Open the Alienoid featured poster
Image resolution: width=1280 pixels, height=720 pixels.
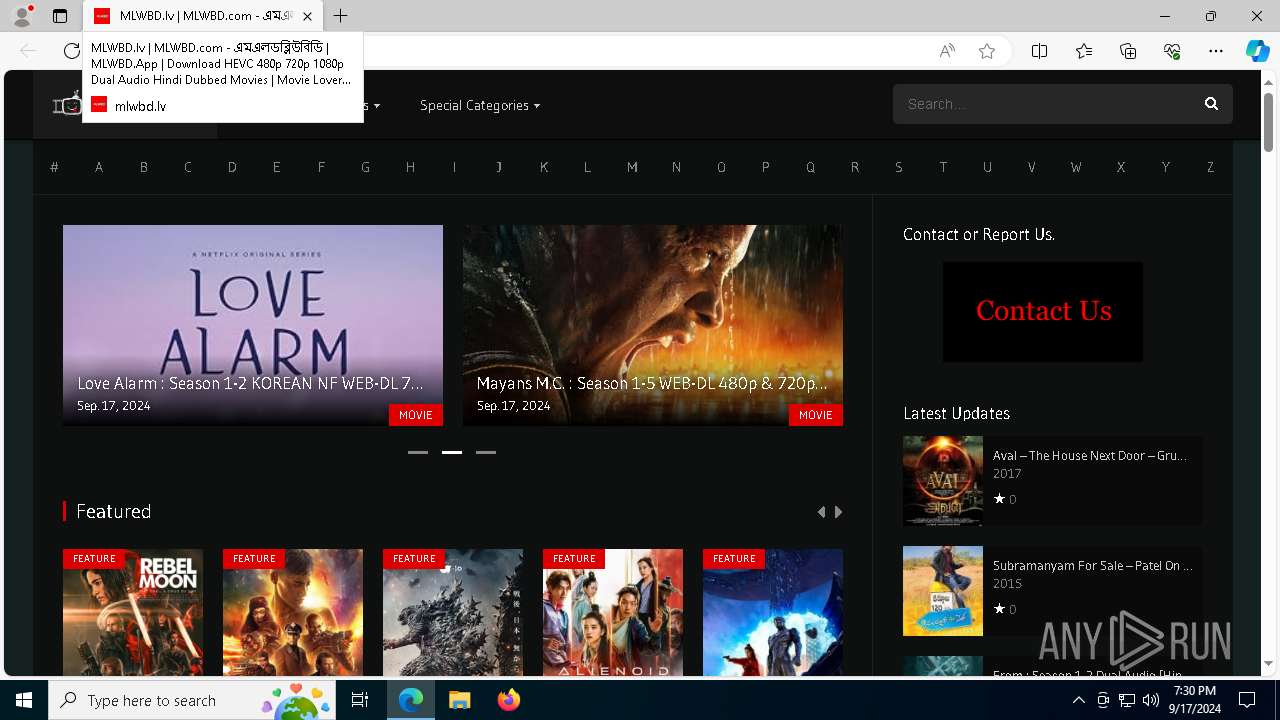click(613, 612)
